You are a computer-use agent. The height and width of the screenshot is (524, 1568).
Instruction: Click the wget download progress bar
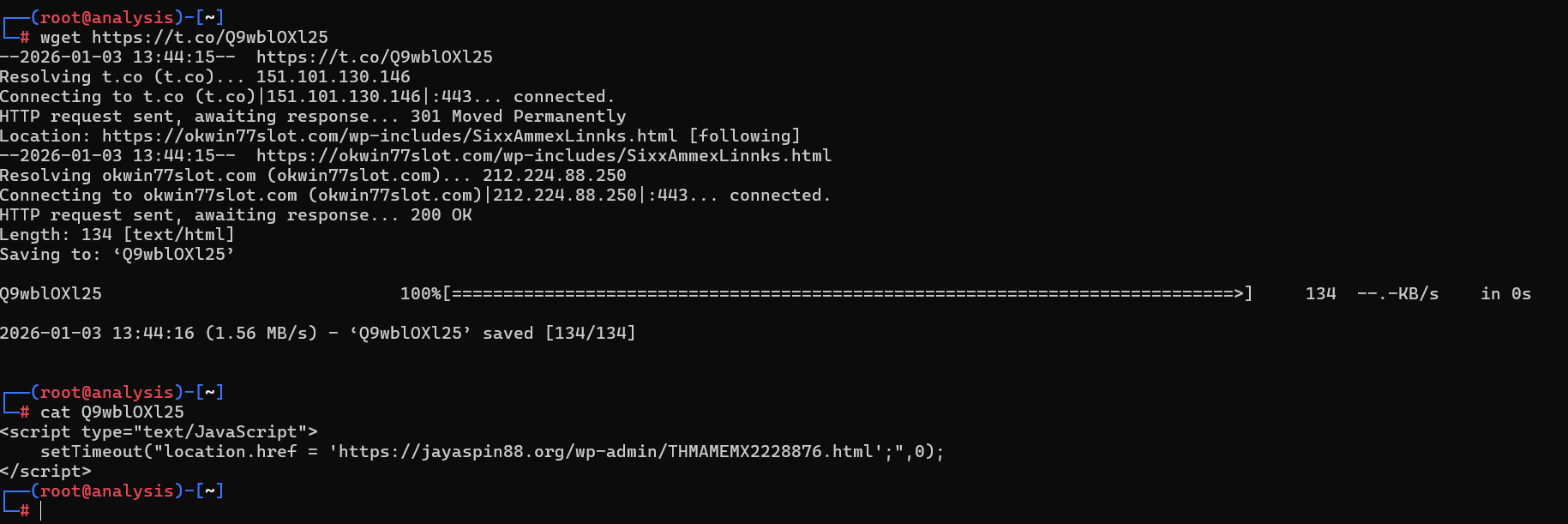[847, 294]
